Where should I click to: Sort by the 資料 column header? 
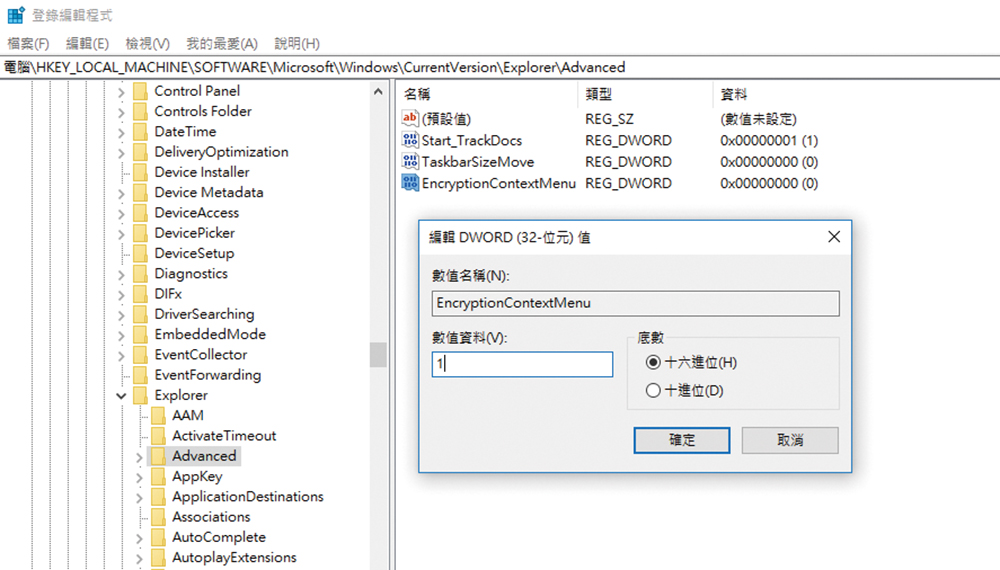coord(733,94)
